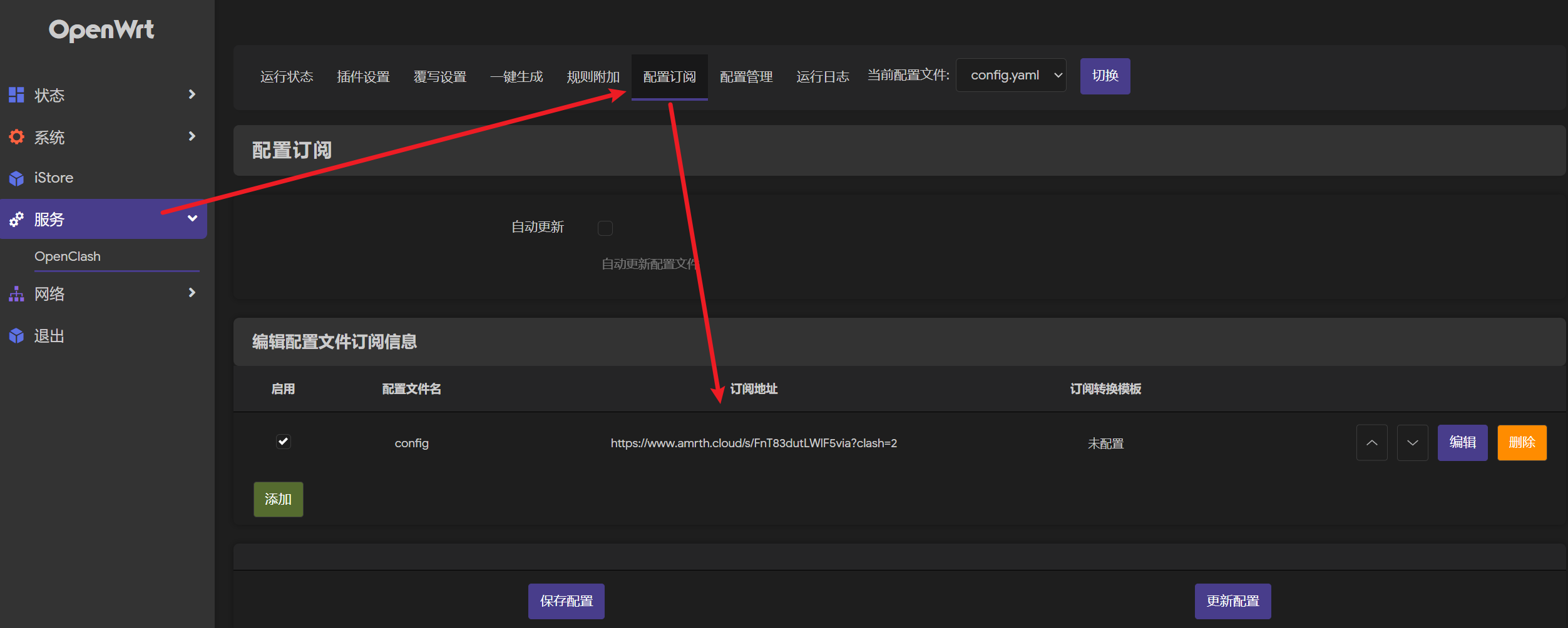
Task: Click the status grid icon in sidebar
Action: pos(16,95)
